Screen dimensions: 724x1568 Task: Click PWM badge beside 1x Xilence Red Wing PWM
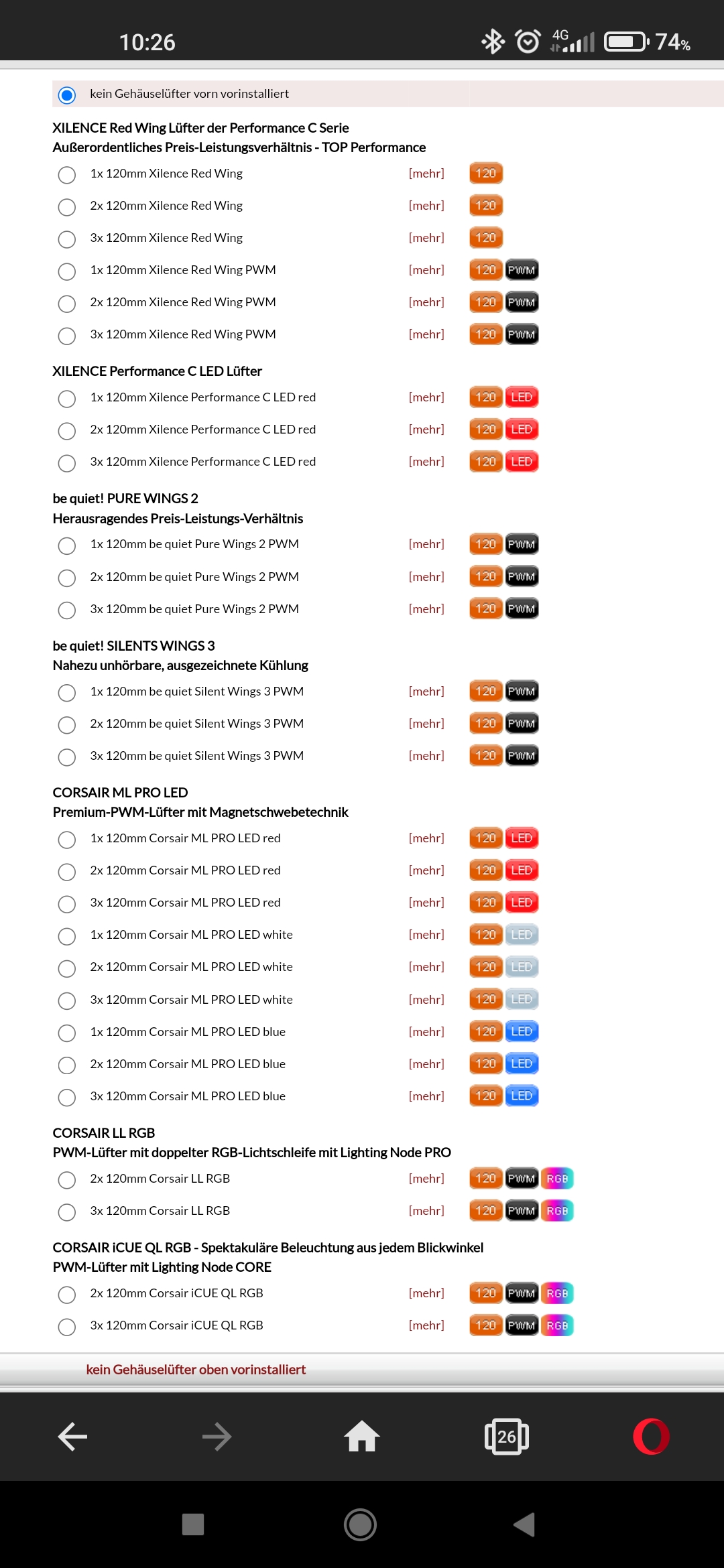click(x=522, y=270)
